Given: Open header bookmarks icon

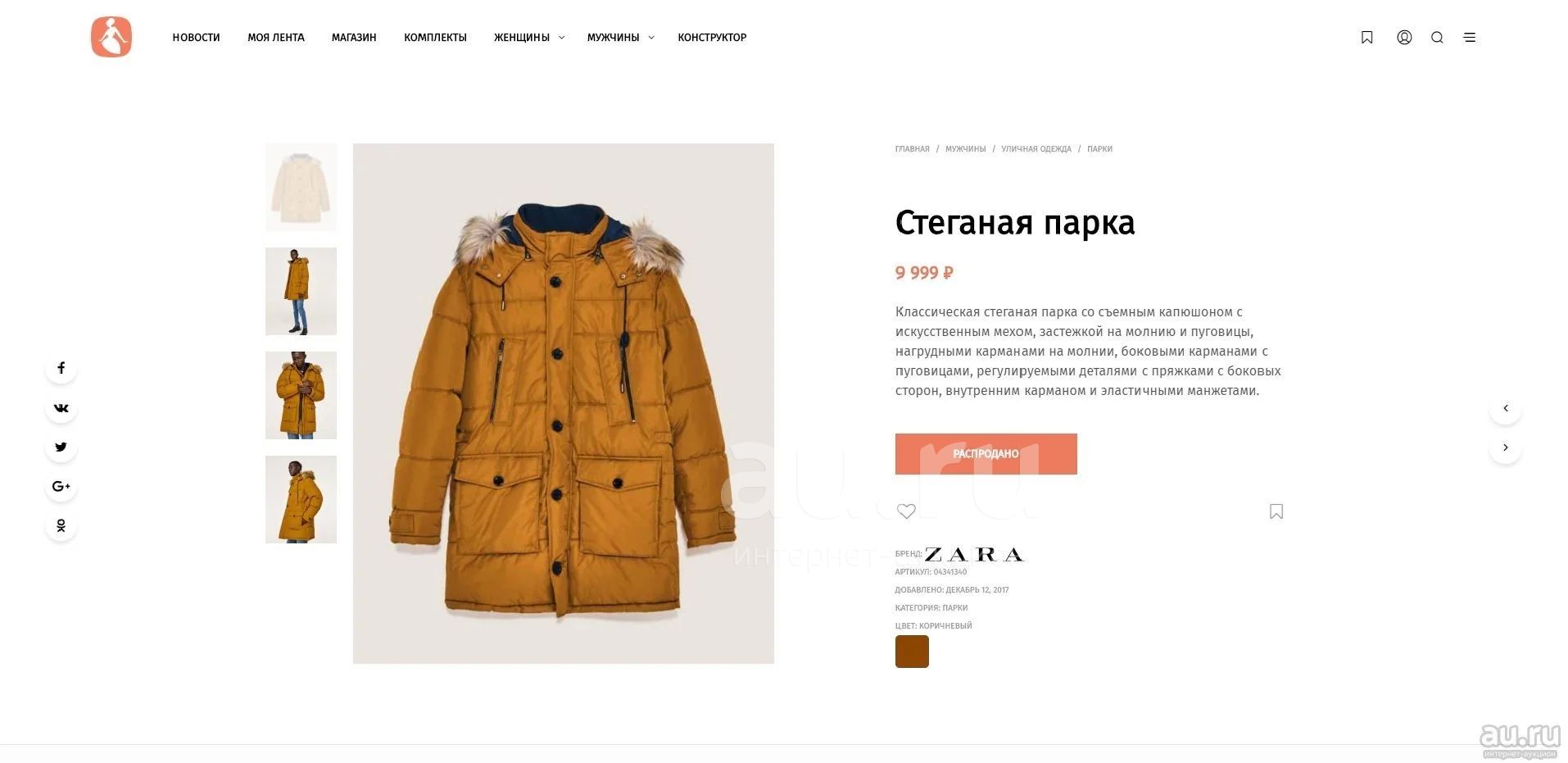Looking at the screenshot, I should (x=1366, y=37).
